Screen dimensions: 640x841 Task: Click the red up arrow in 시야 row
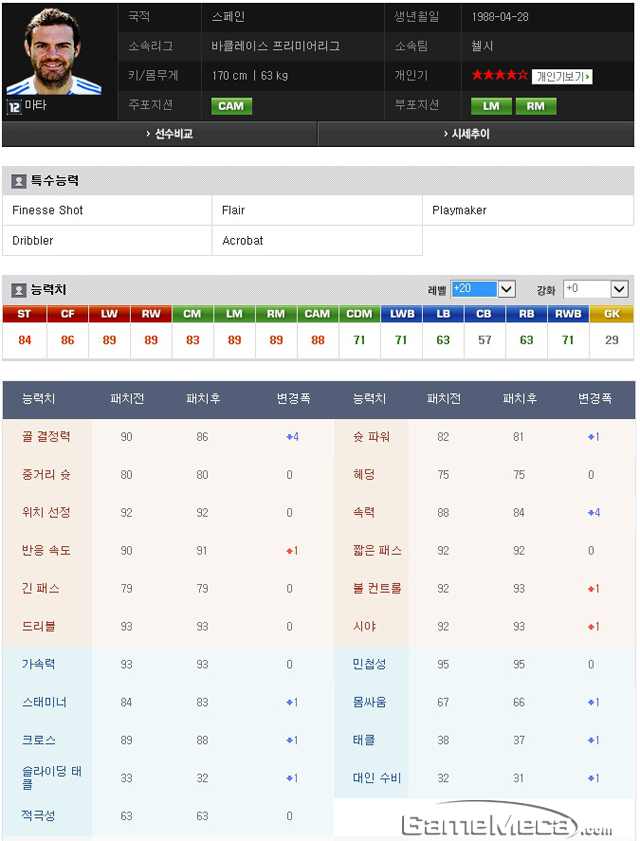click(x=590, y=626)
